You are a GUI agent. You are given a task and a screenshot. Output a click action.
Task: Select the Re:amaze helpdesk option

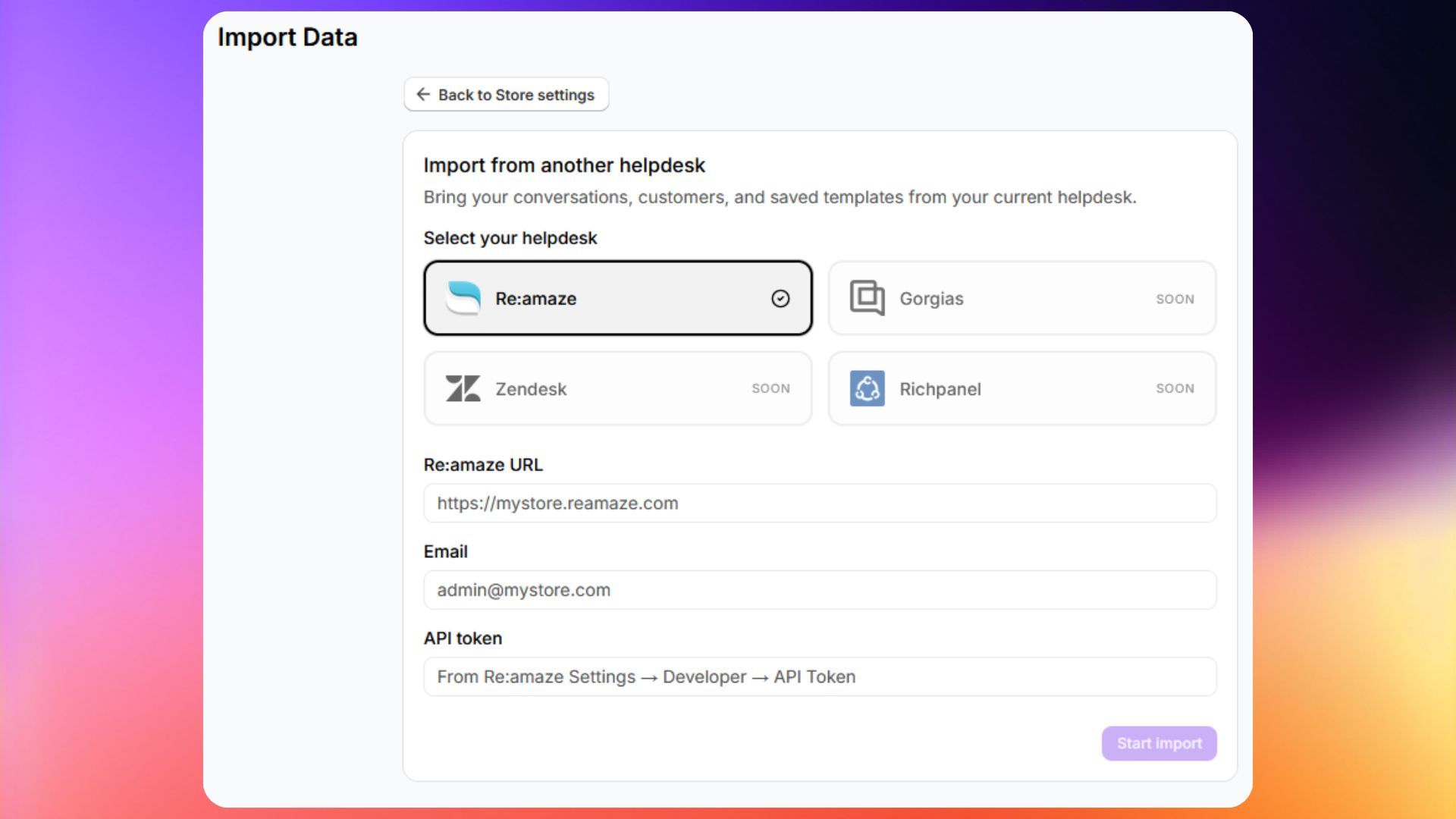(x=618, y=298)
